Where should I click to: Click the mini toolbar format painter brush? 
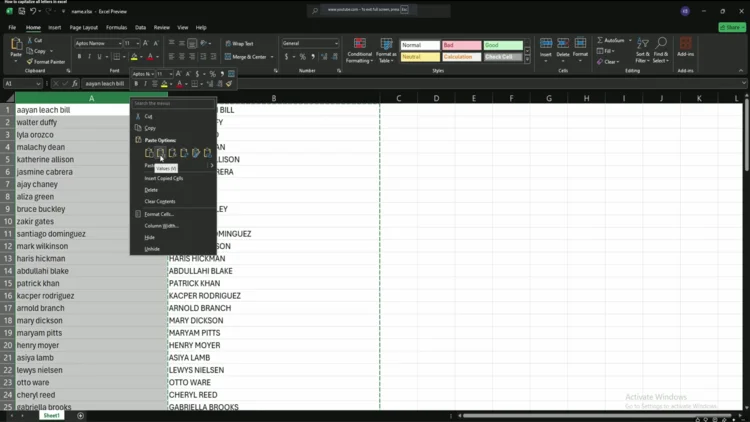(229, 84)
